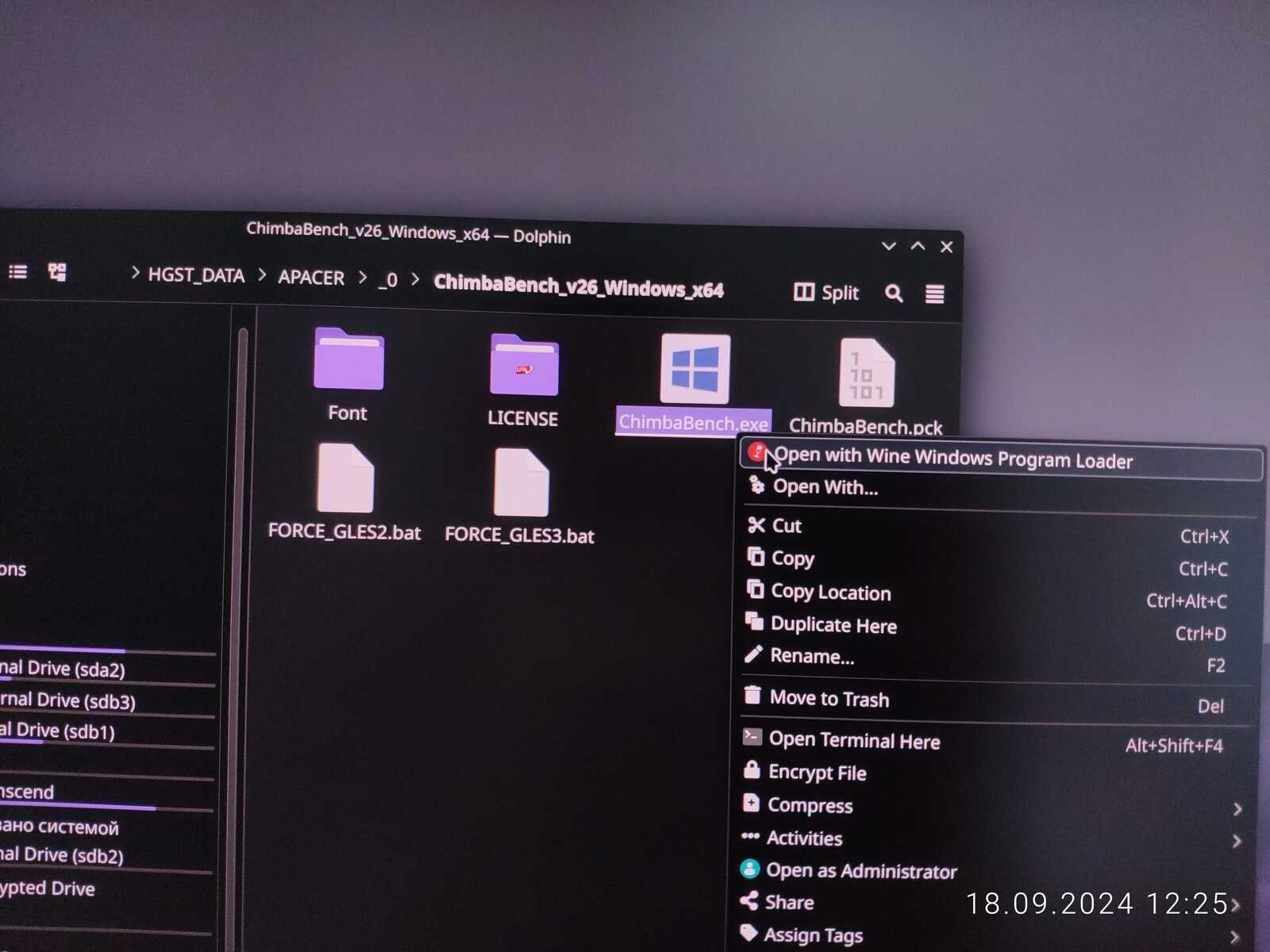Click the 'Font' folder name
The height and width of the screenshot is (952, 1270).
tap(348, 413)
